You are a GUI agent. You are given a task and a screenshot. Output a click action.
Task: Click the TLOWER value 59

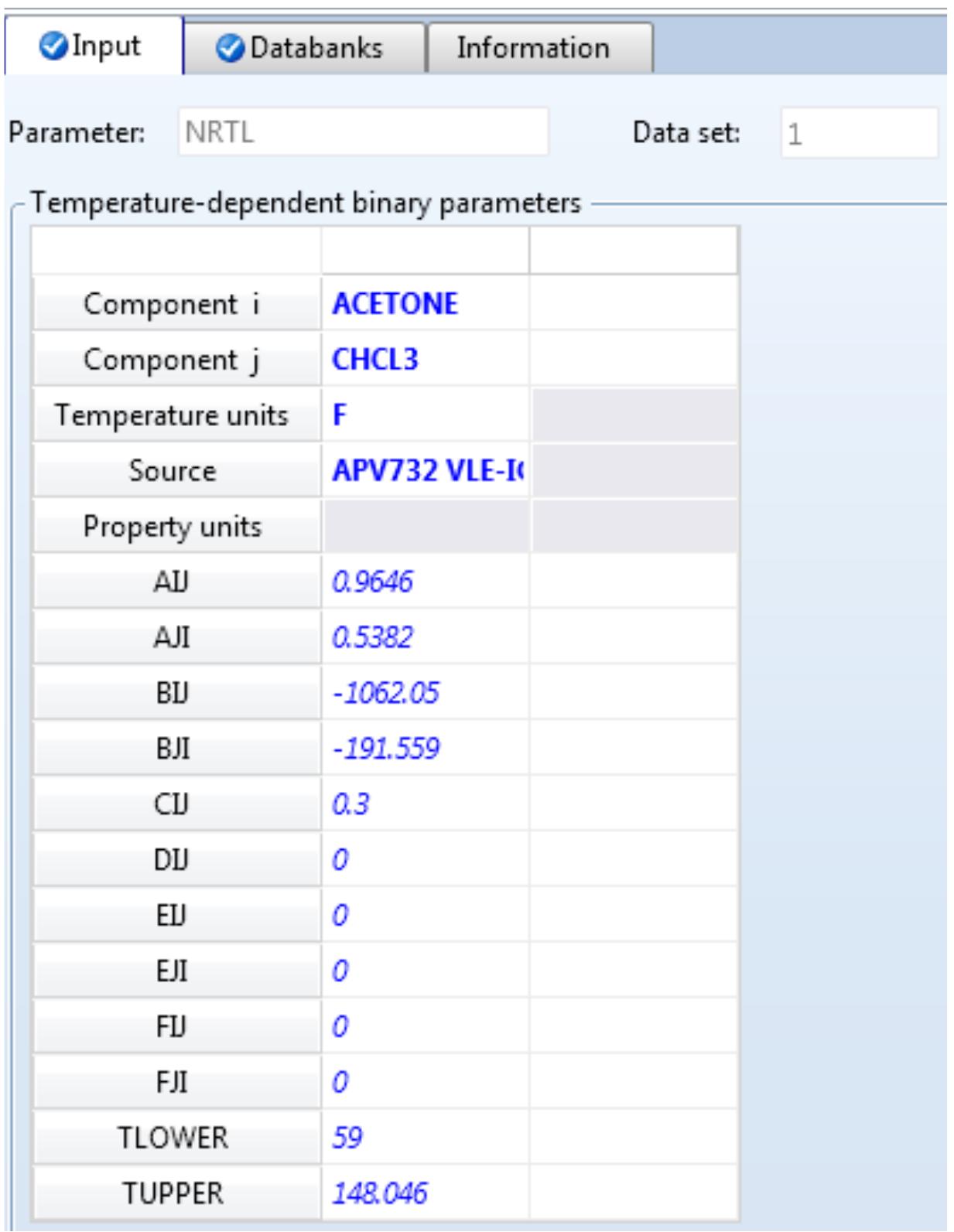(425, 1138)
